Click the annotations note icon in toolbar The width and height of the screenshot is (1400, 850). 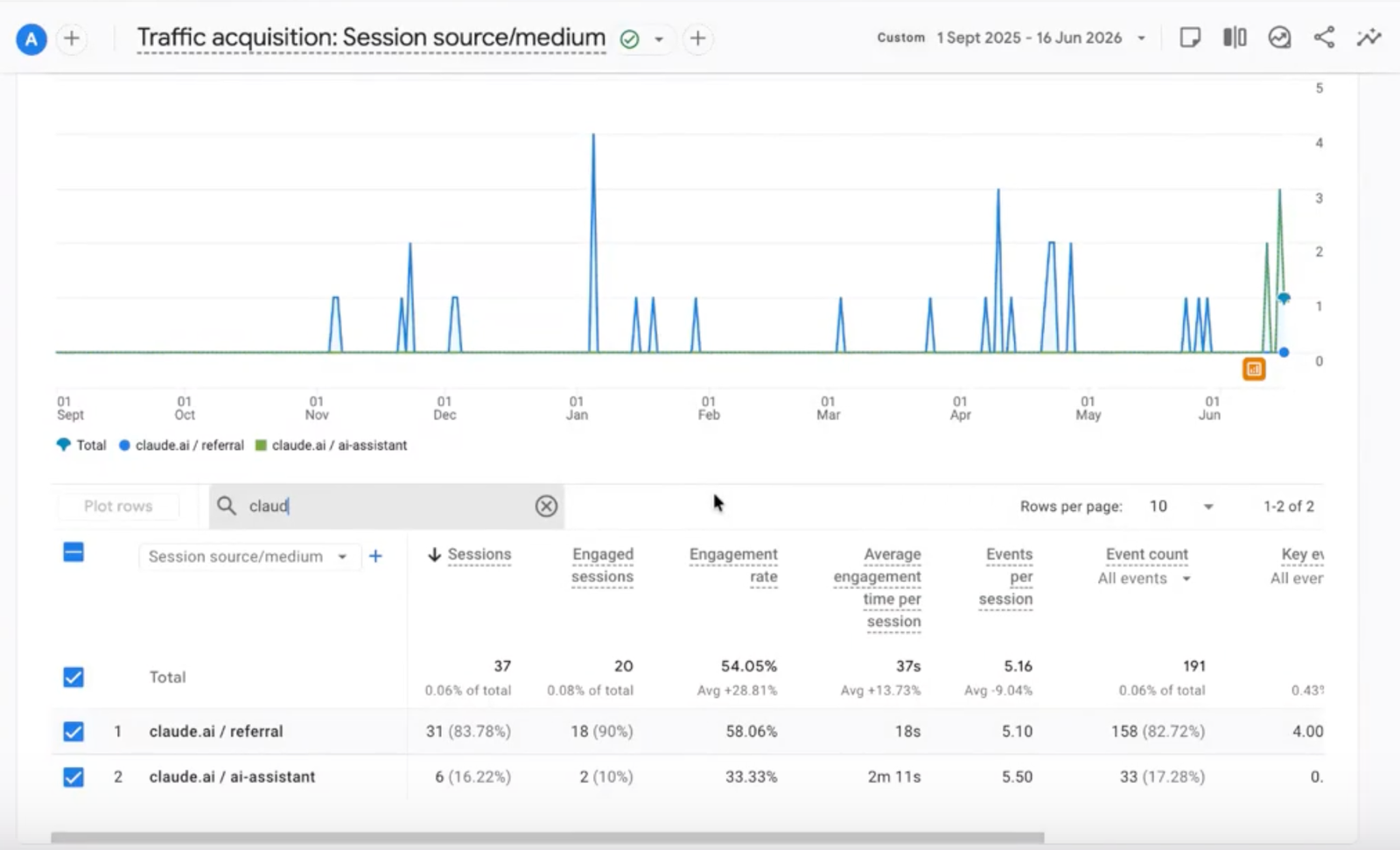tap(1190, 38)
